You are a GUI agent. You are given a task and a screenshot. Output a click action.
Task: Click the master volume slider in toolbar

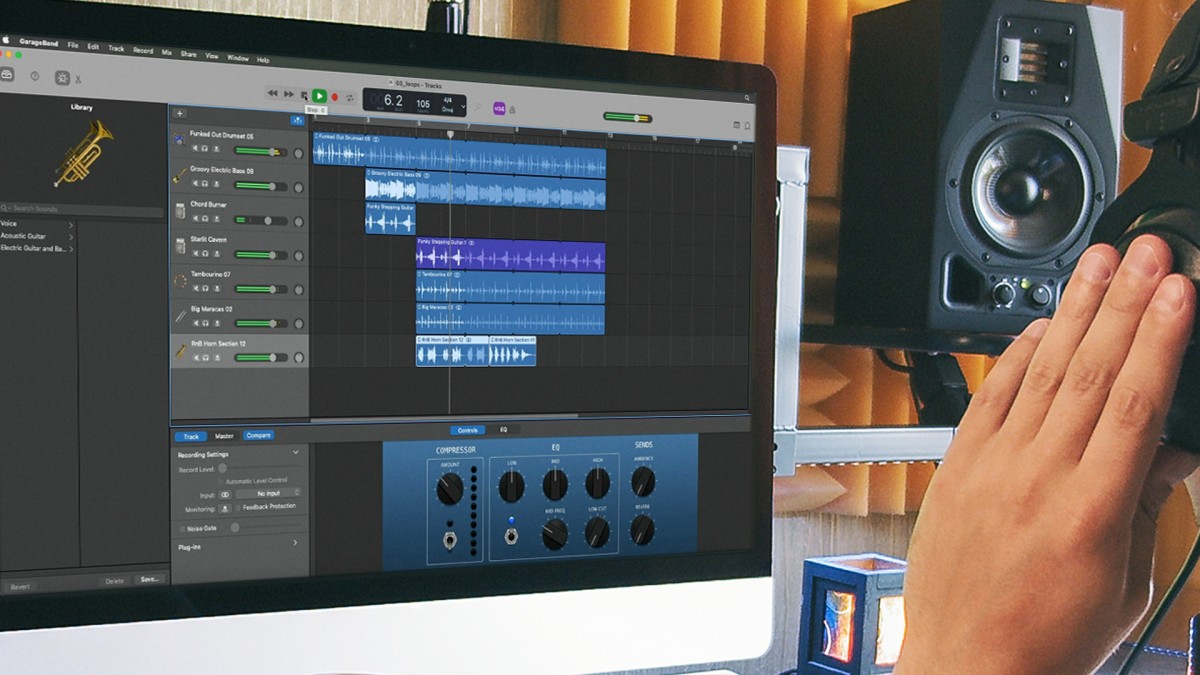627,118
